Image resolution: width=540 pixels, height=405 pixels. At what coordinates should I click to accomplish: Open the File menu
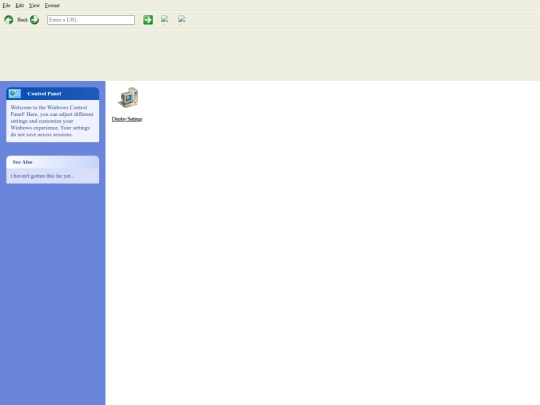6,5
